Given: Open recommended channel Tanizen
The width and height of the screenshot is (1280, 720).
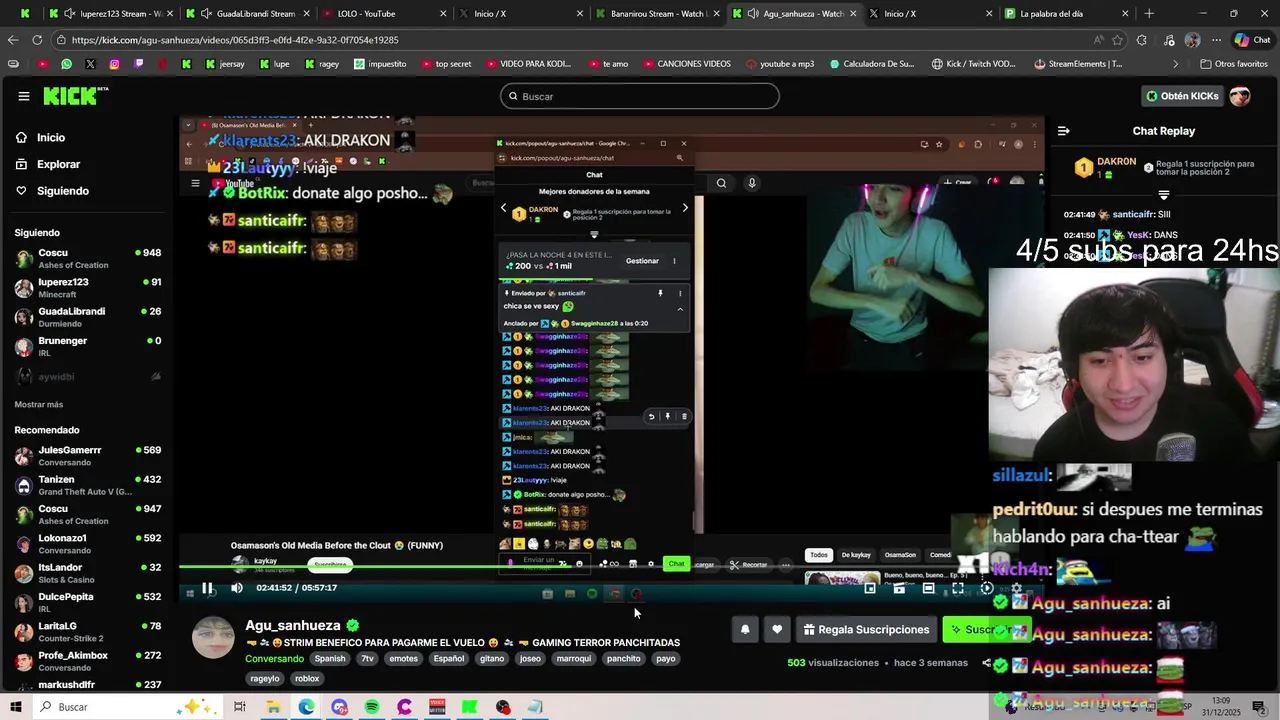Looking at the screenshot, I should (88, 485).
